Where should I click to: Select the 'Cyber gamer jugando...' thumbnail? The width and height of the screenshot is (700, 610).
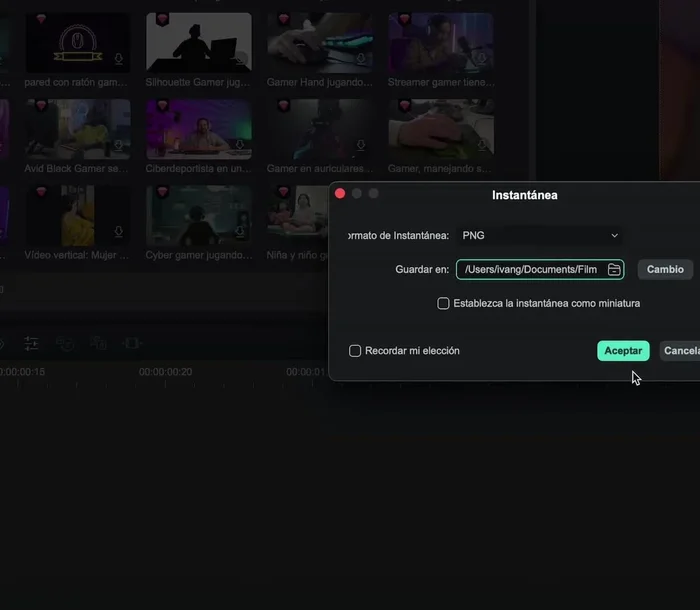199,215
